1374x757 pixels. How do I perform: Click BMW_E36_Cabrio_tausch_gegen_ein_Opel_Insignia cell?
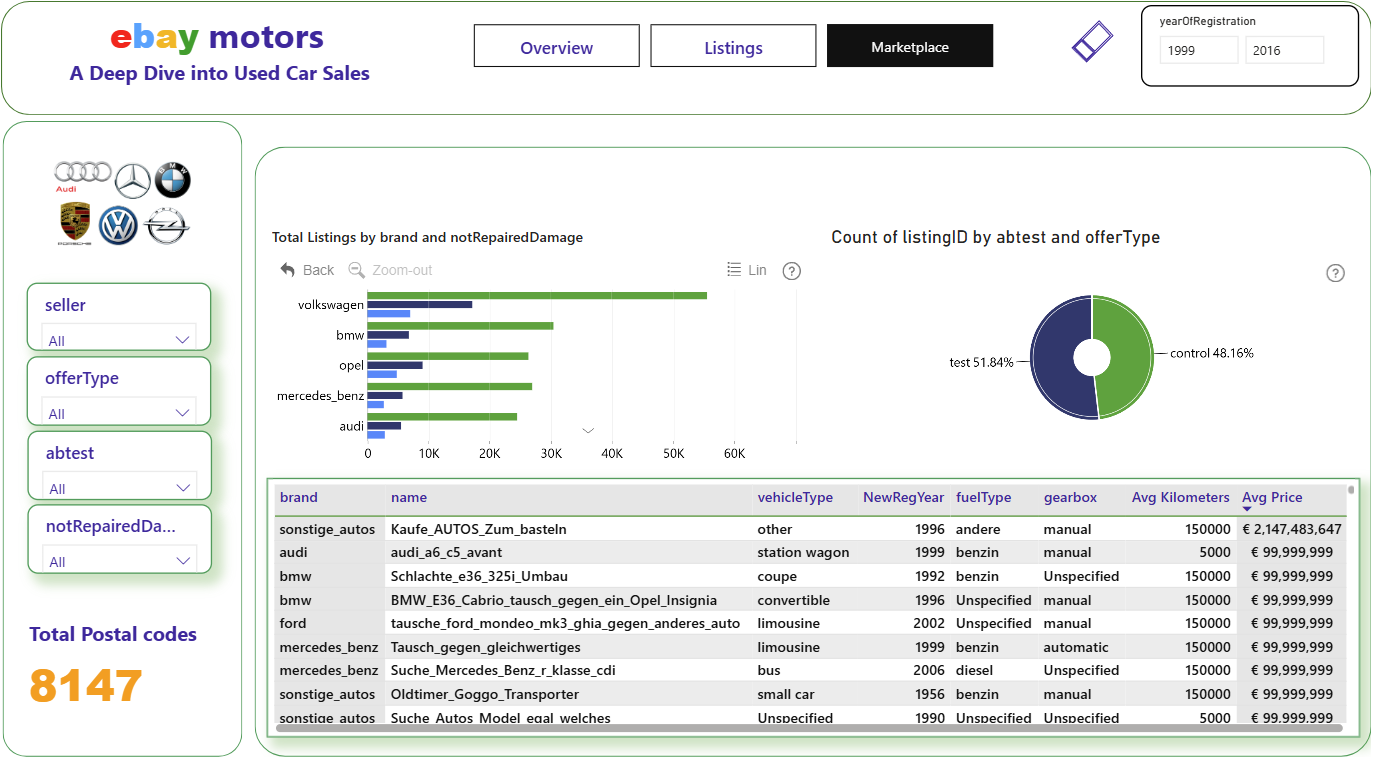[554, 600]
